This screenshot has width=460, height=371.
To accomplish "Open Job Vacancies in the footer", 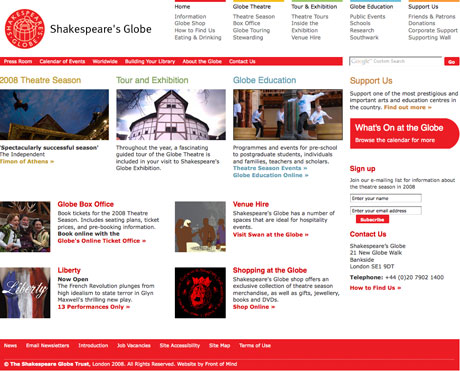I will point(134,345).
